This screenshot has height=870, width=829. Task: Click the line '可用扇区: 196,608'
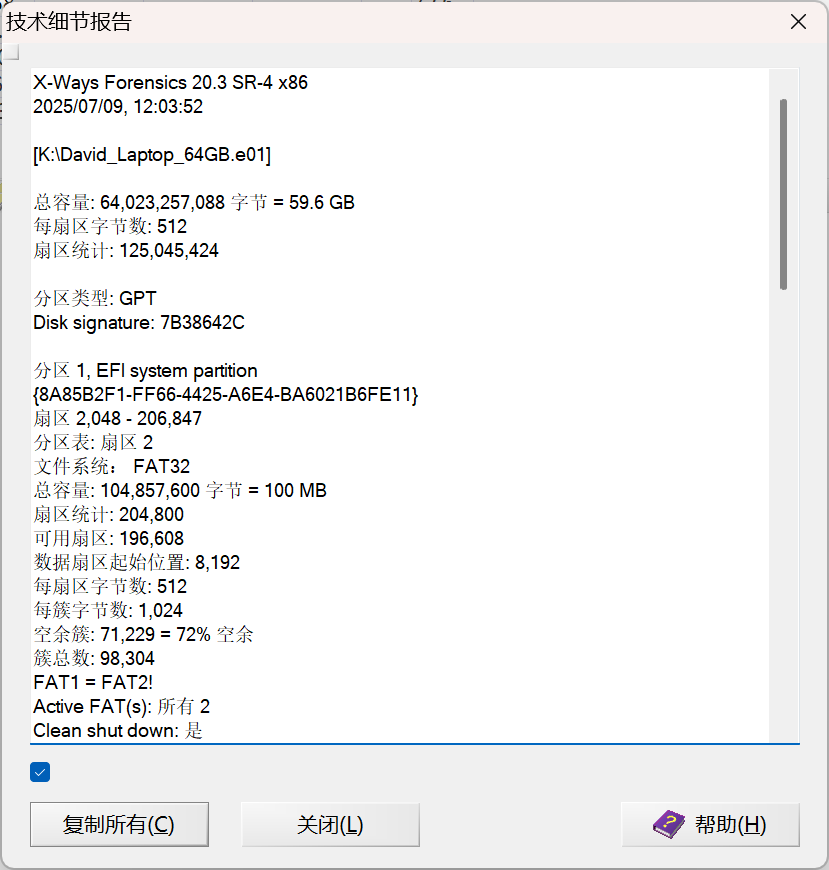pyautogui.click(x=108, y=539)
